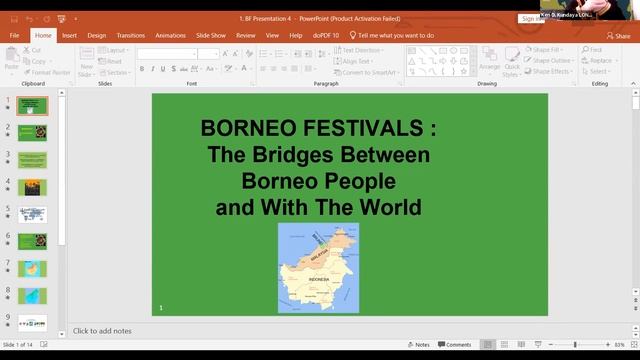Screen dimensions: 640x360
Task: Switch to Reading View
Action: click(x=521, y=345)
